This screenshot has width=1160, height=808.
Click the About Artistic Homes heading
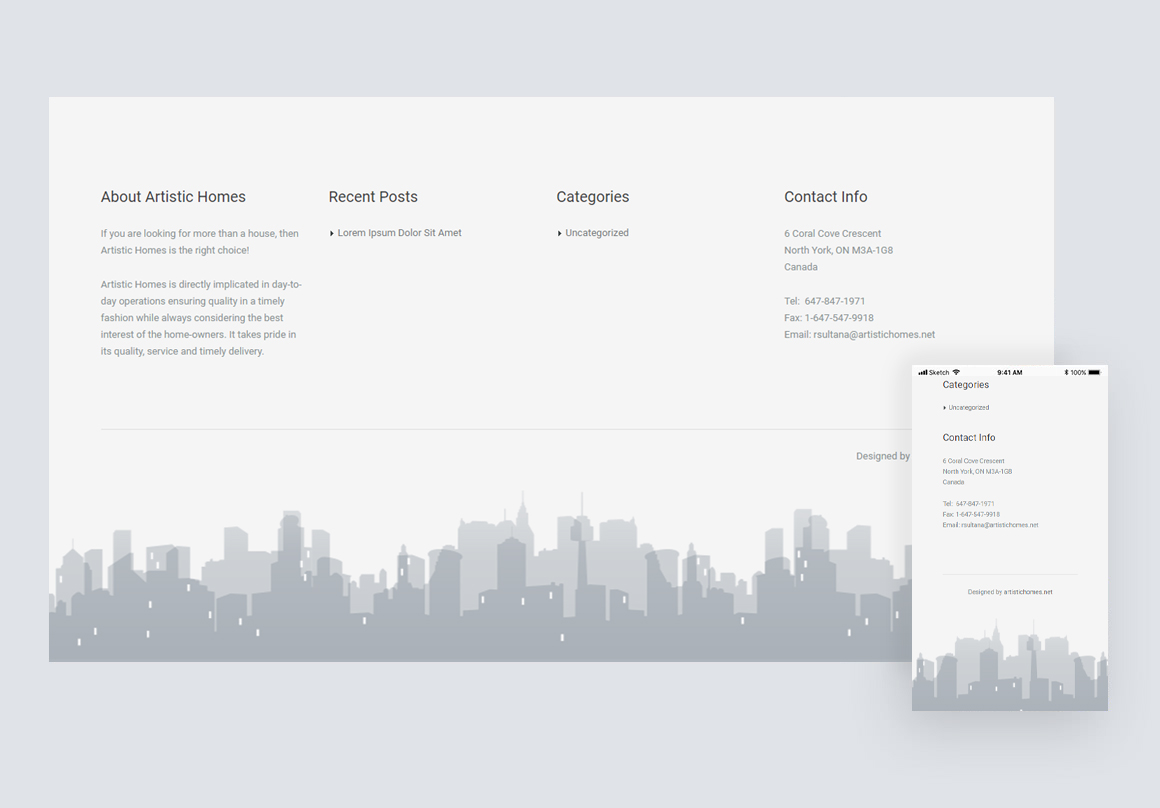[173, 197]
